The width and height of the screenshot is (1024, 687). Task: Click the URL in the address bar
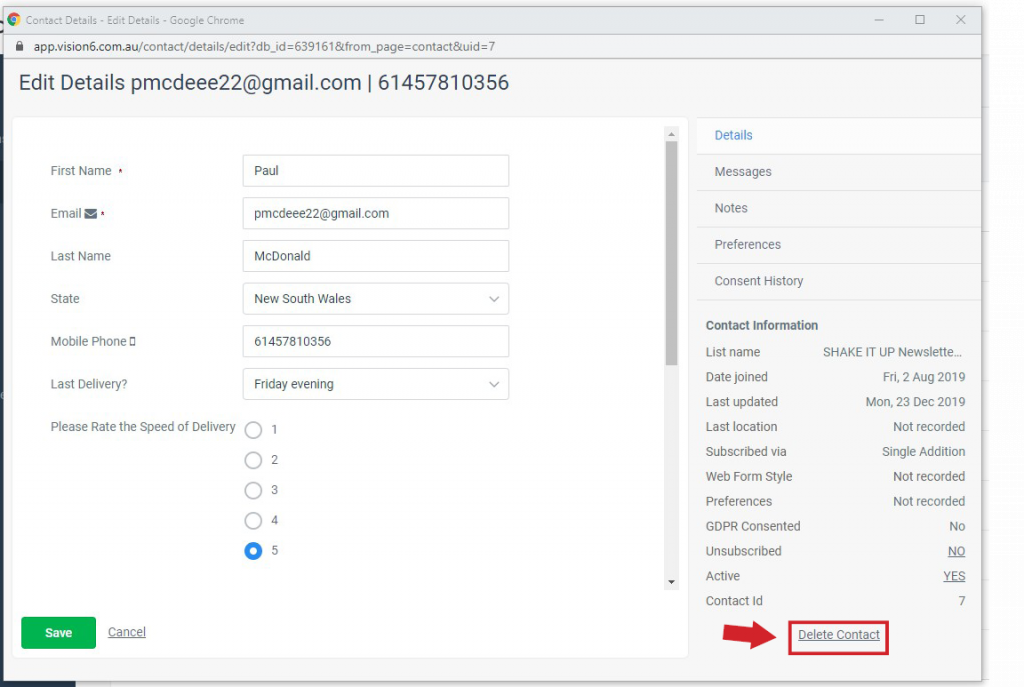(264, 46)
